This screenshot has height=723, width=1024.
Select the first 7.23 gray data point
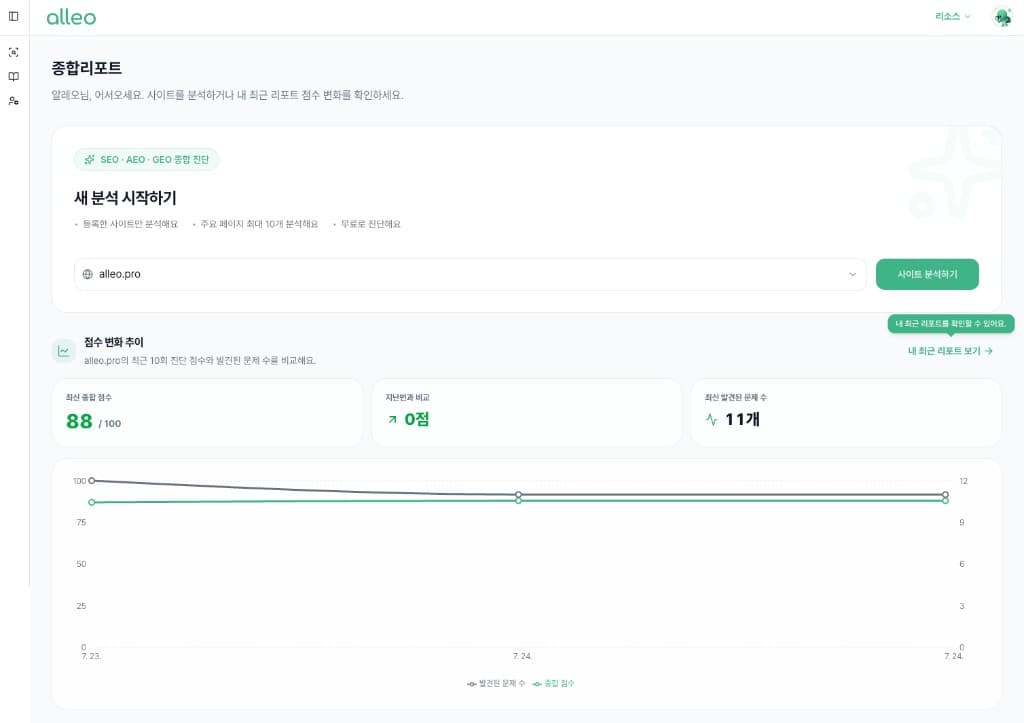coord(91,481)
